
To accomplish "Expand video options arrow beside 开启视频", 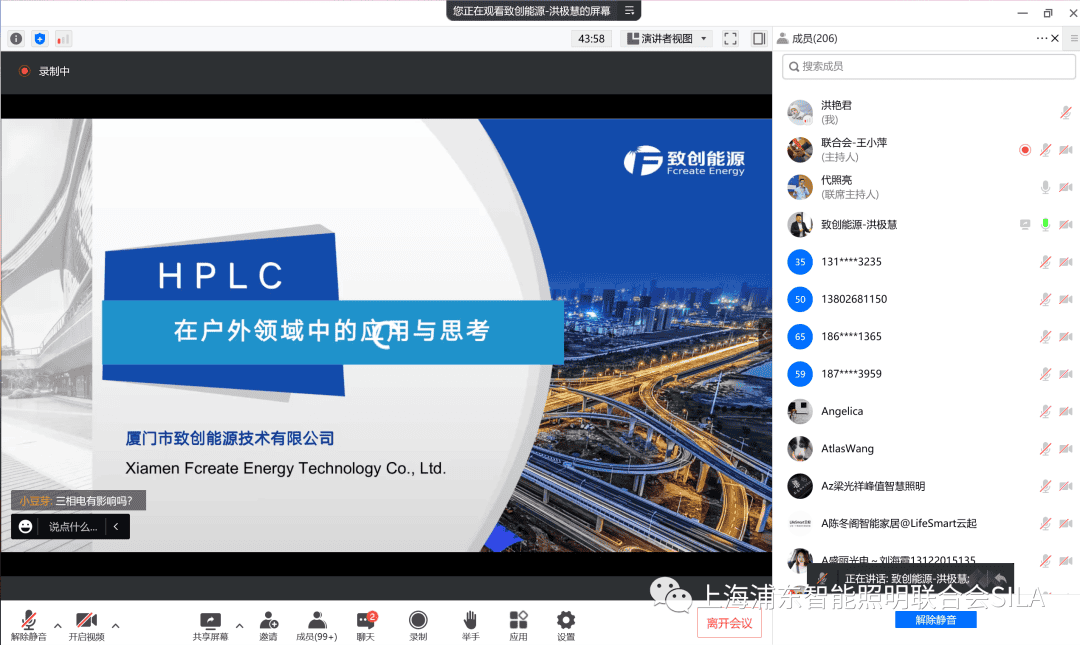I will [x=115, y=626].
